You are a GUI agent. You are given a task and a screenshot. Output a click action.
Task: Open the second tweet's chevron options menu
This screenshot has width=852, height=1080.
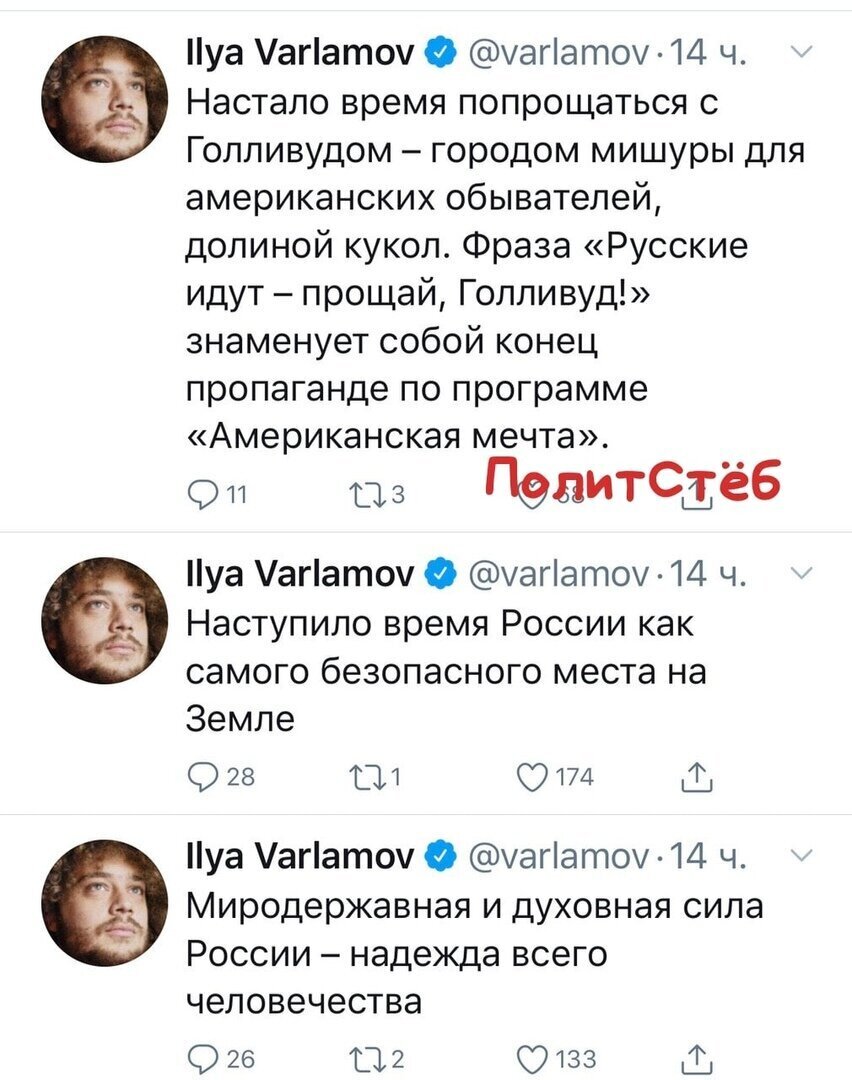point(802,573)
